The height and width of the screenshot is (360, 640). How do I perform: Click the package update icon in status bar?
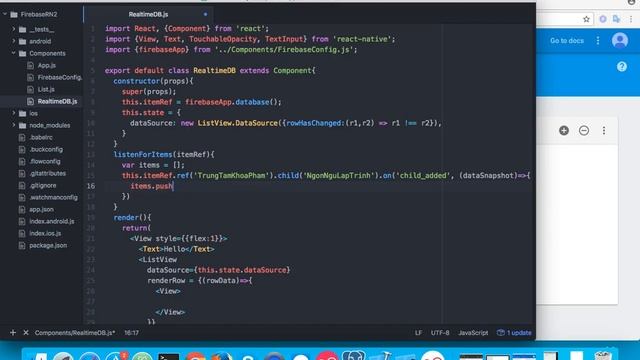501,333
